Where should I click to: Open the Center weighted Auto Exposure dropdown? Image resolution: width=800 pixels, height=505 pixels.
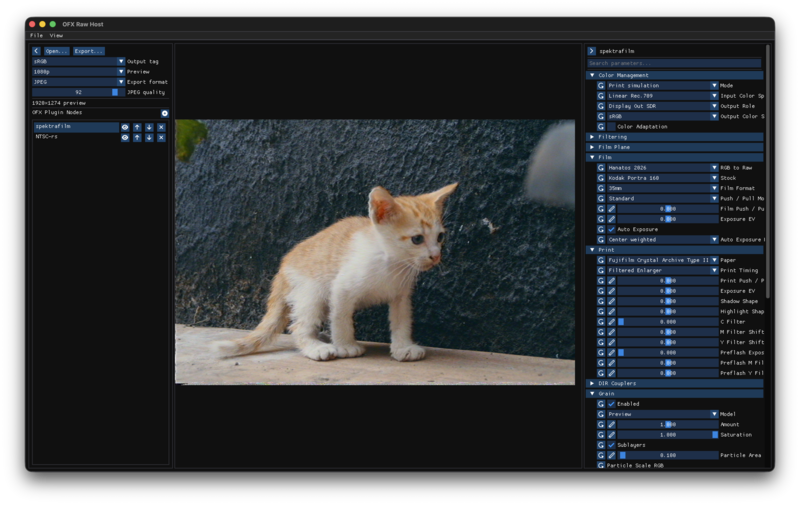[x=663, y=240]
